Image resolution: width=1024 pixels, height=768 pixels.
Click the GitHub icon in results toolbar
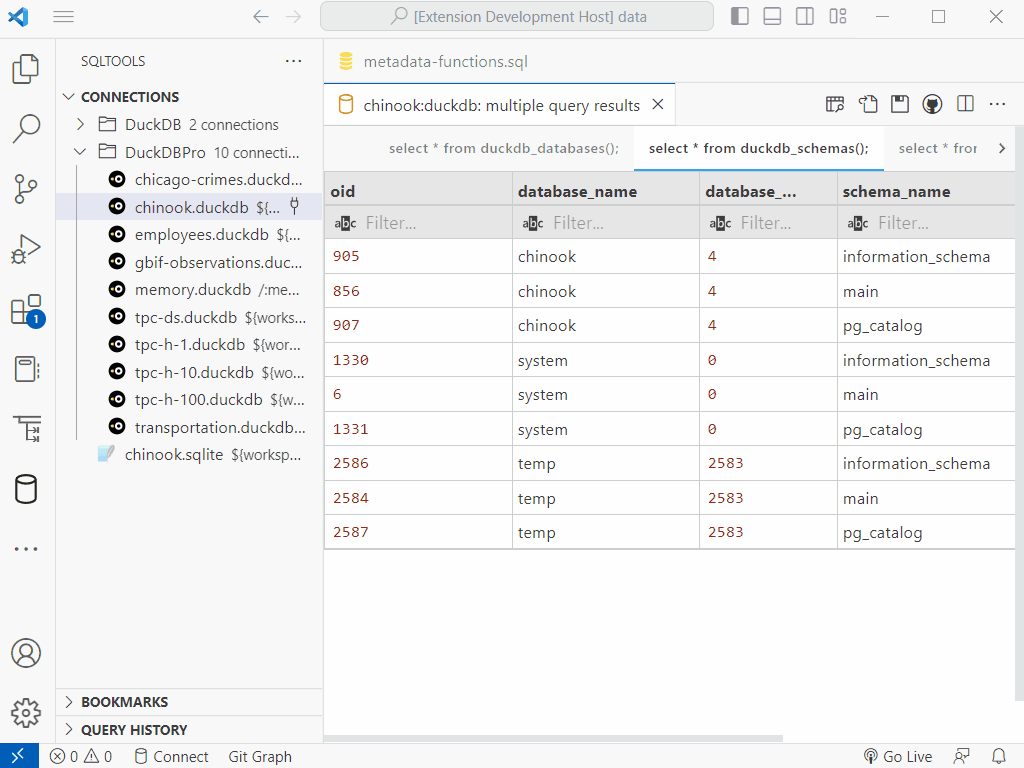tap(932, 105)
